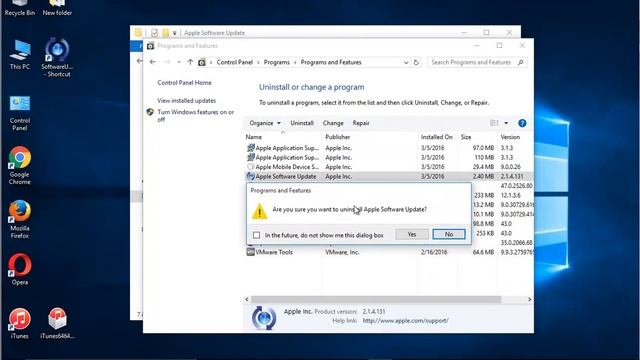Viewport: 640px width, 360px height.
Task: Click Uninstall in the toolbar
Action: pos(302,123)
